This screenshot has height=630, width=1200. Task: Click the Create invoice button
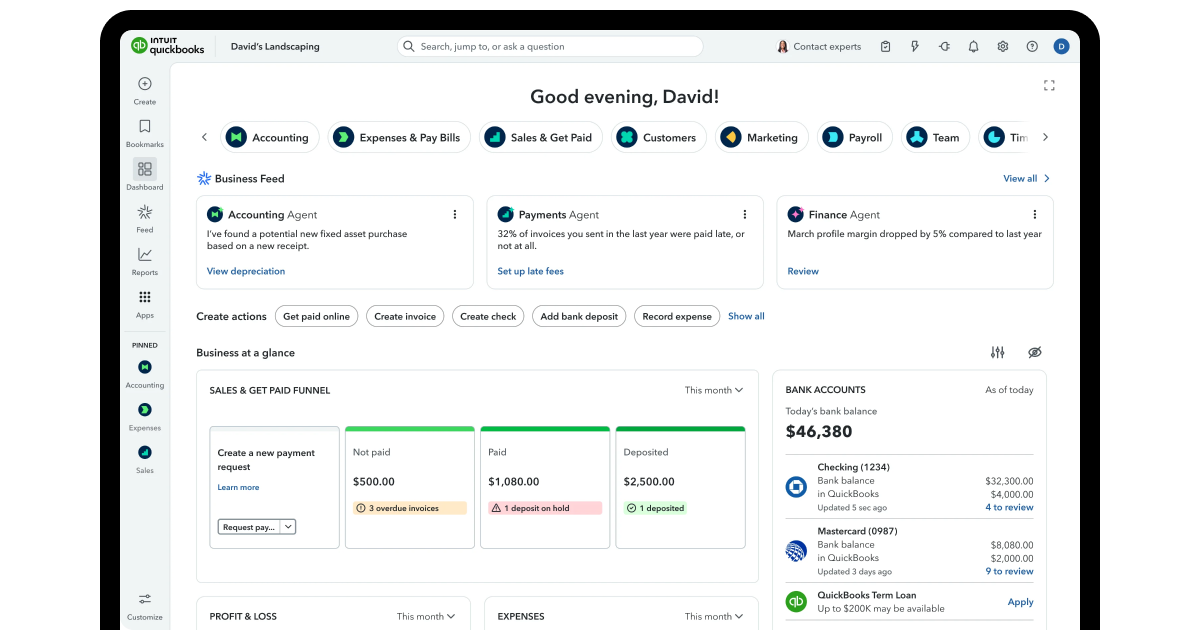point(405,316)
